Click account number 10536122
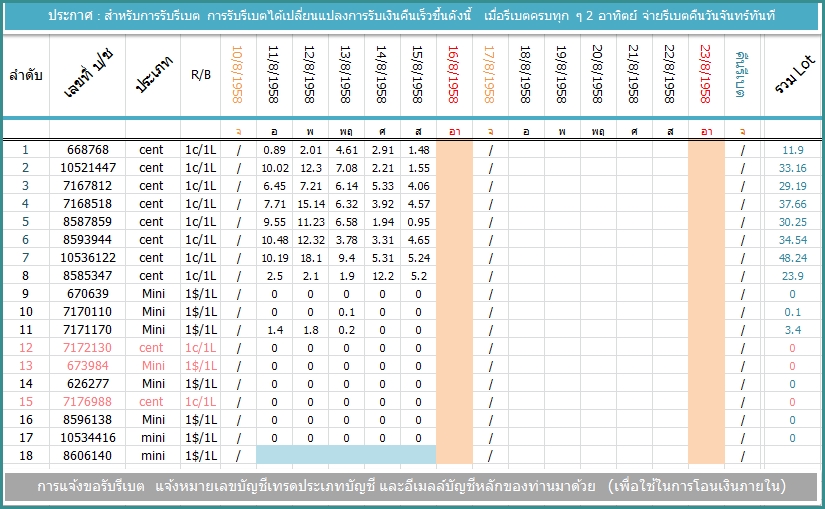The height and width of the screenshot is (509, 825). 88,257
